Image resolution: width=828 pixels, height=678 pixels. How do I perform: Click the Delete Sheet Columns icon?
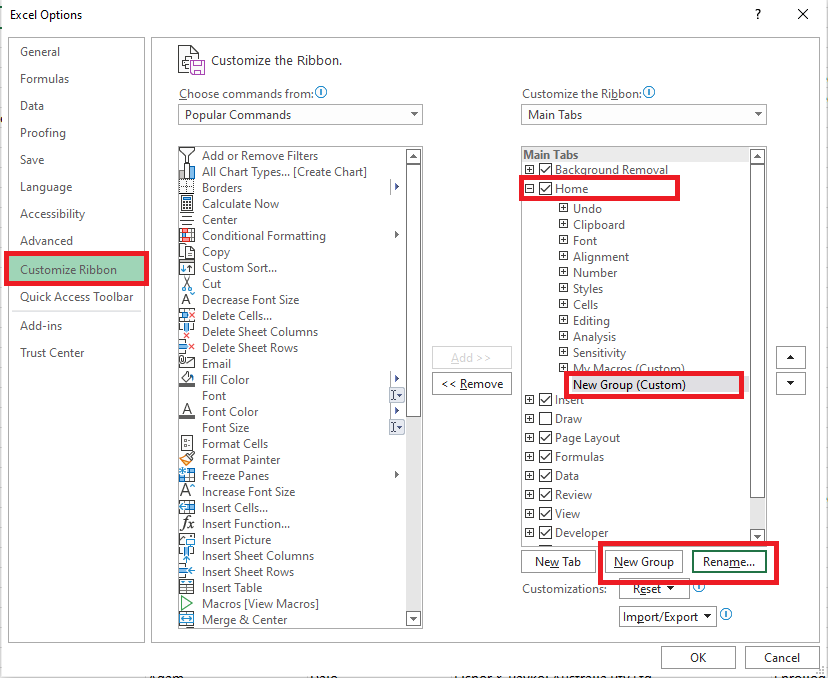(187, 332)
